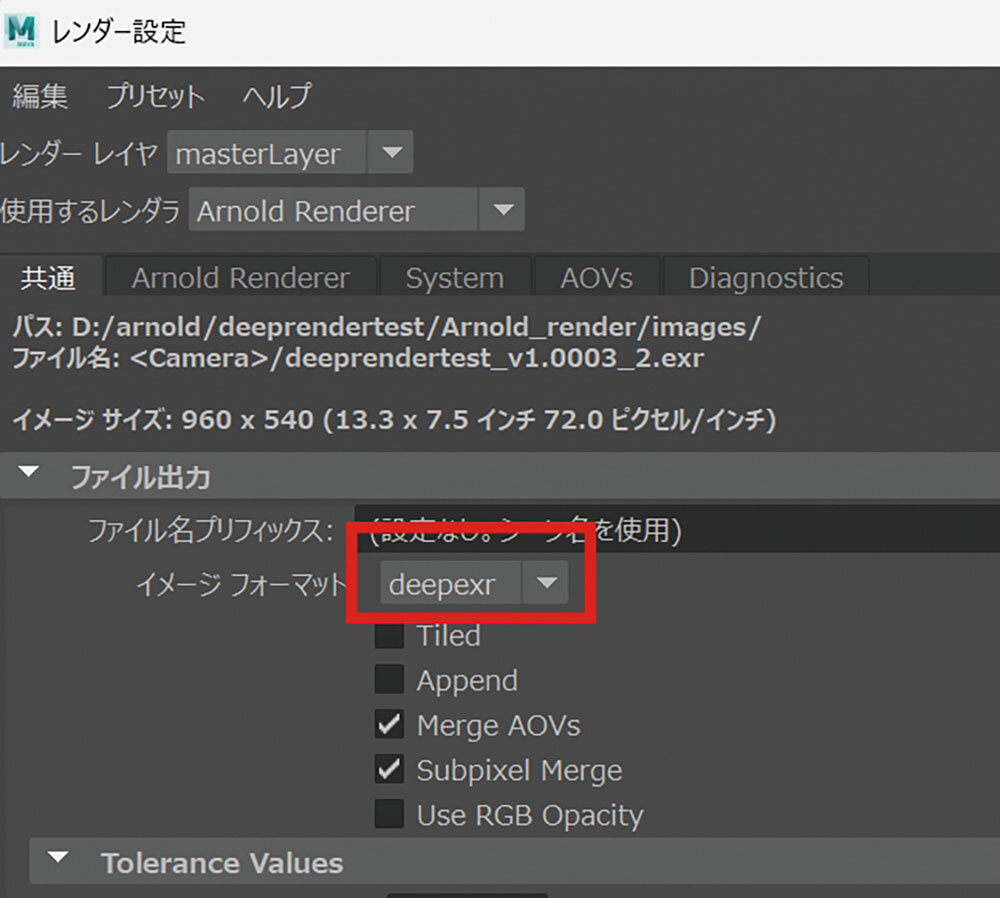
Task: Uncheck the Subpixel Merge option
Action: (389, 770)
